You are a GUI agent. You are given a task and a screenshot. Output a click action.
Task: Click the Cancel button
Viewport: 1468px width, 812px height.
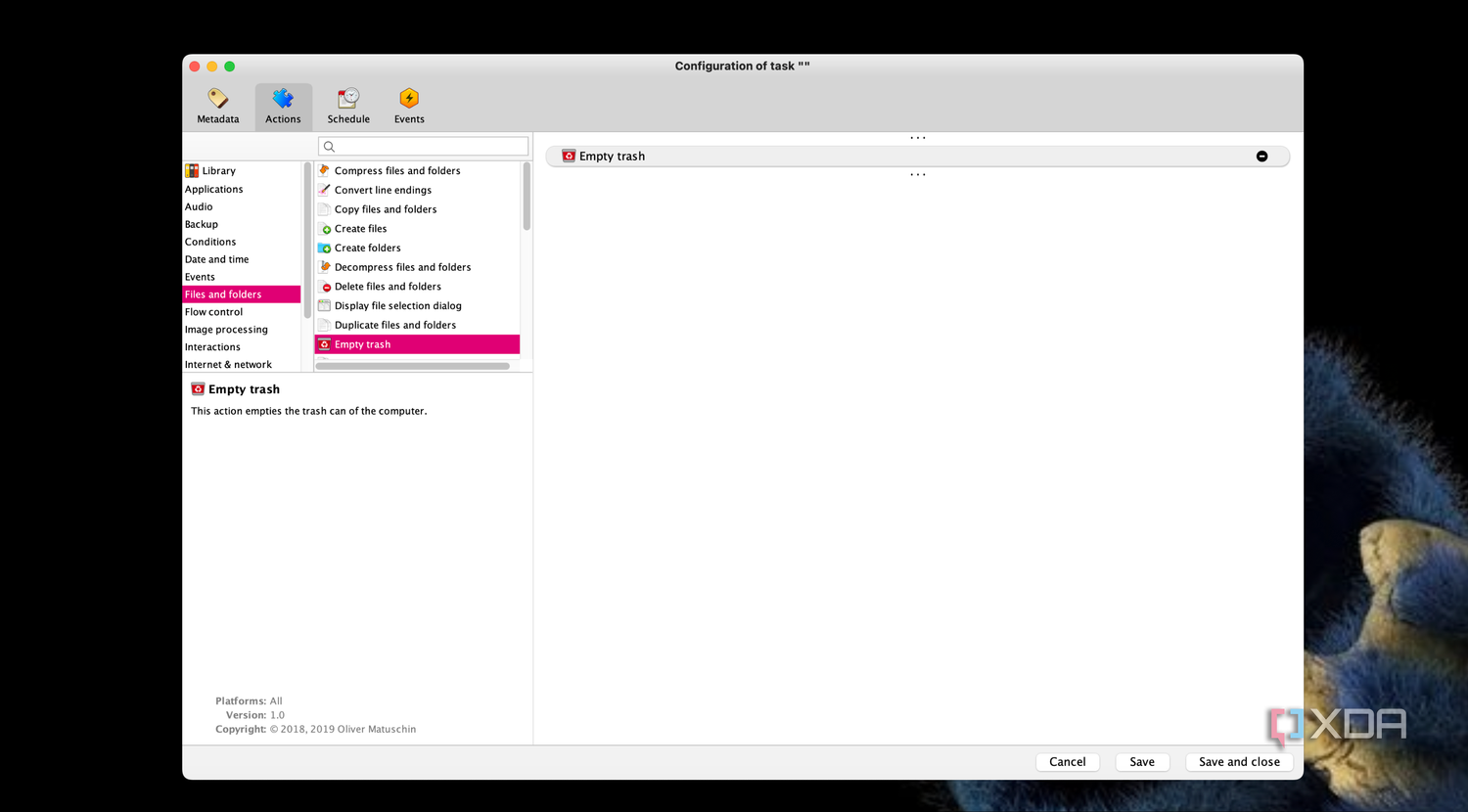1067,762
